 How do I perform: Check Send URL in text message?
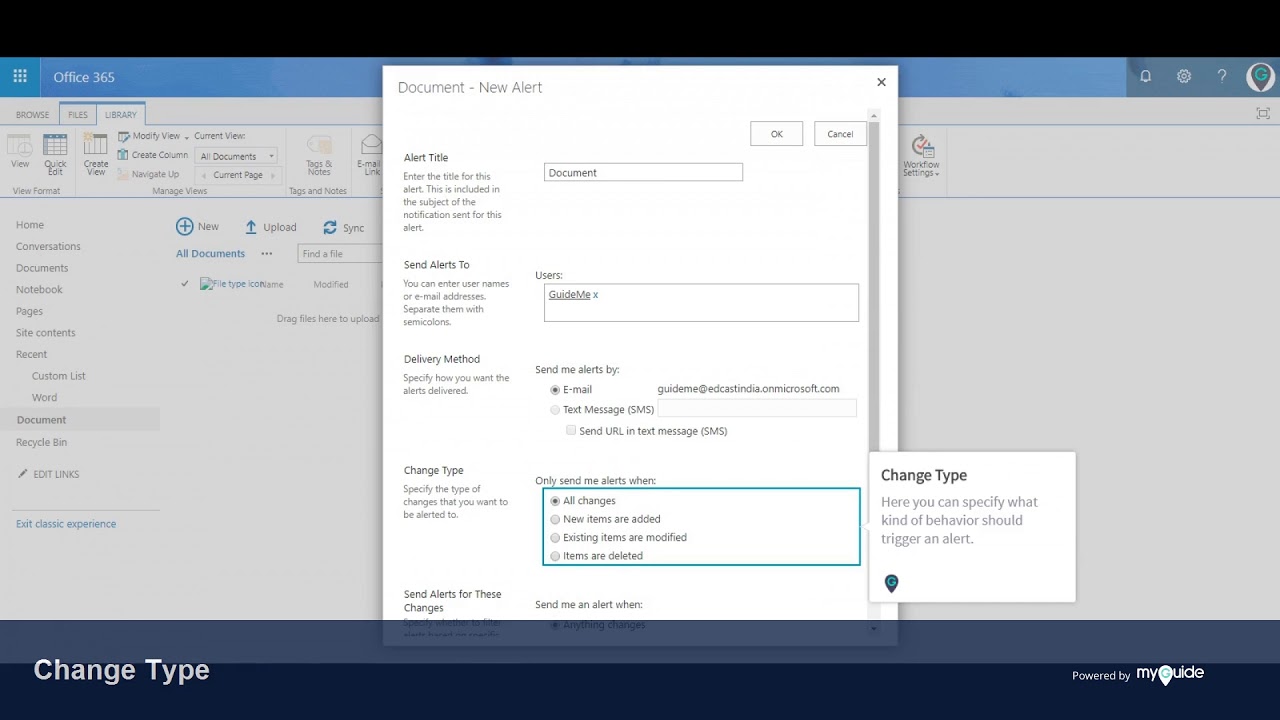(571, 431)
